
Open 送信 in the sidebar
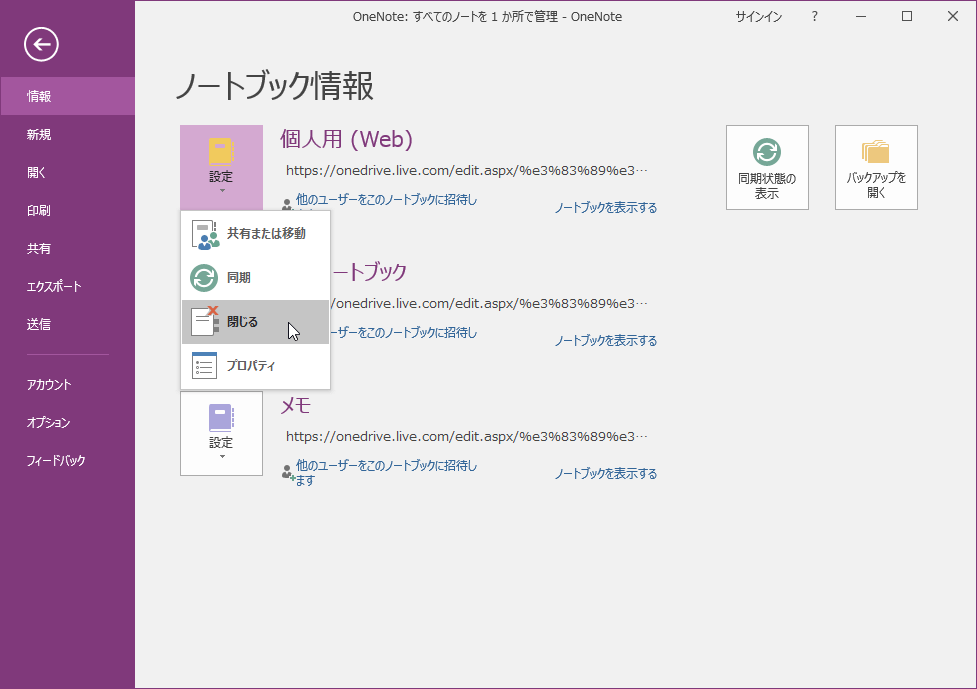point(67,324)
